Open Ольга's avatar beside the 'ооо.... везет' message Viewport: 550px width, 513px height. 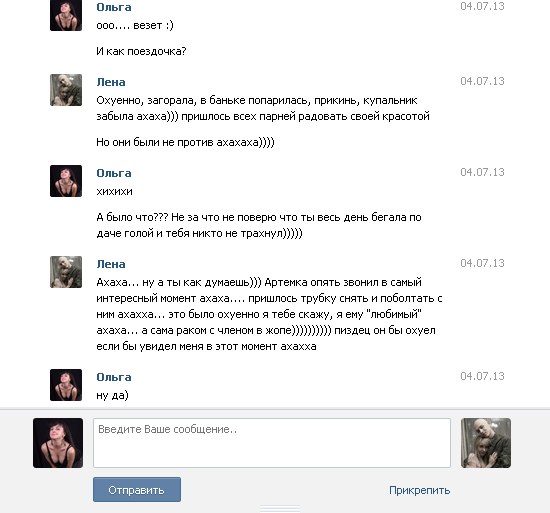66,15
